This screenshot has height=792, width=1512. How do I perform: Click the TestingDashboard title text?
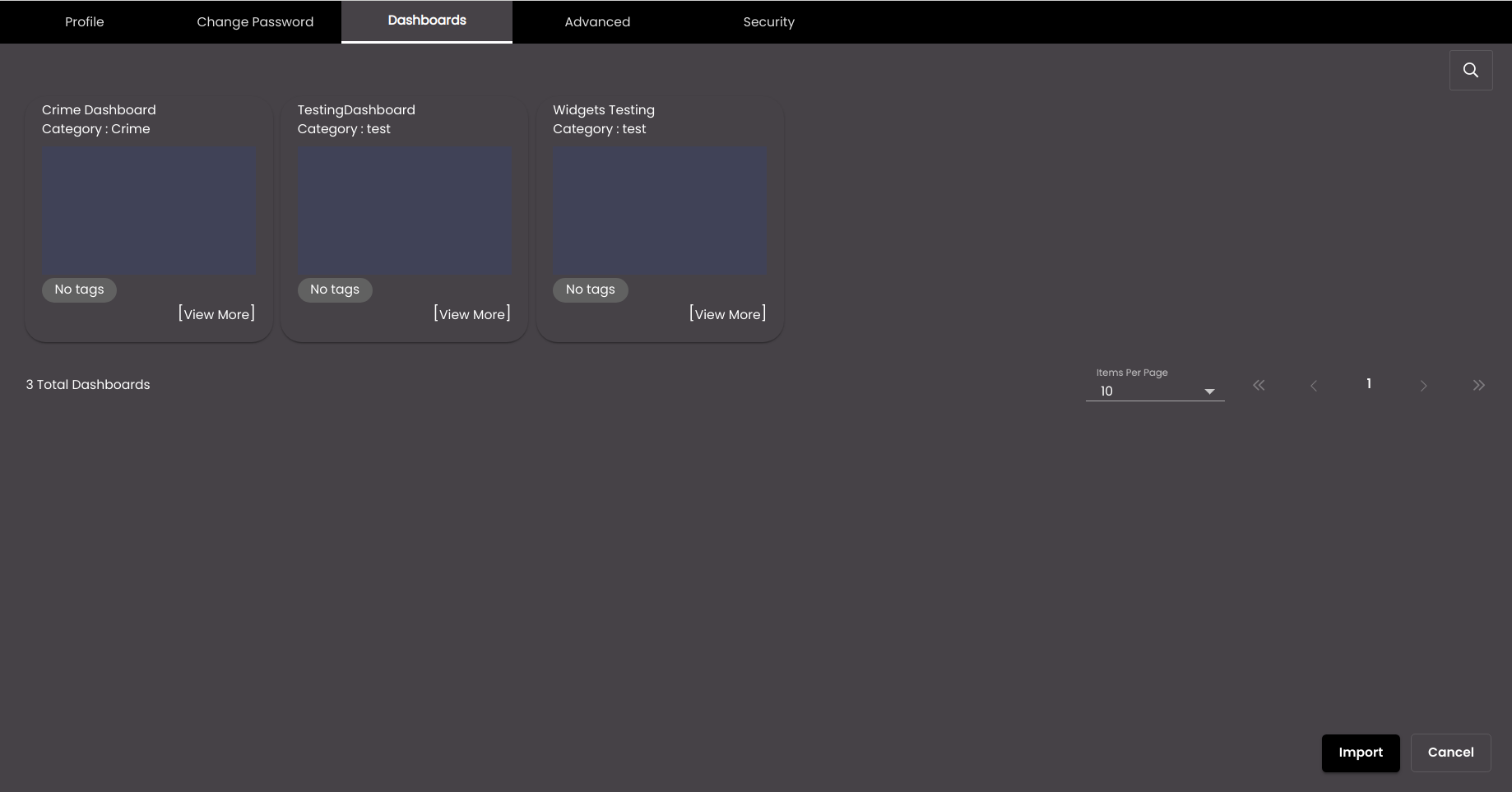click(356, 110)
